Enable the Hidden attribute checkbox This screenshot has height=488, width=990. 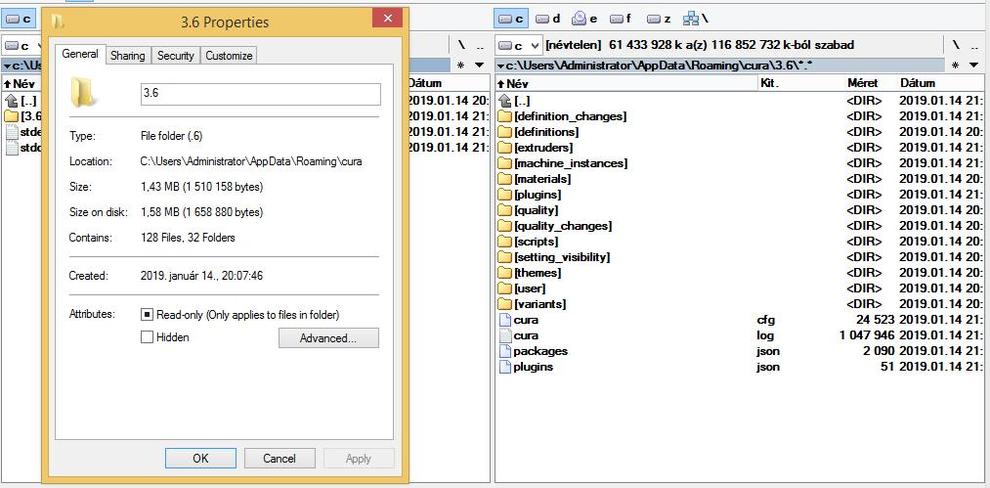147,338
